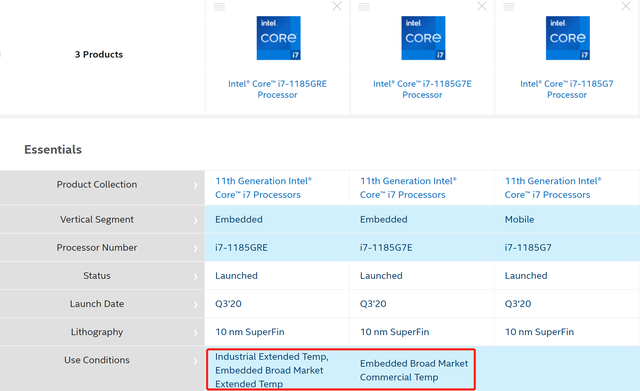Click the Intel Core i7 badge above i7-1185G7
Screen dimensions: 640x391
pos(568,38)
